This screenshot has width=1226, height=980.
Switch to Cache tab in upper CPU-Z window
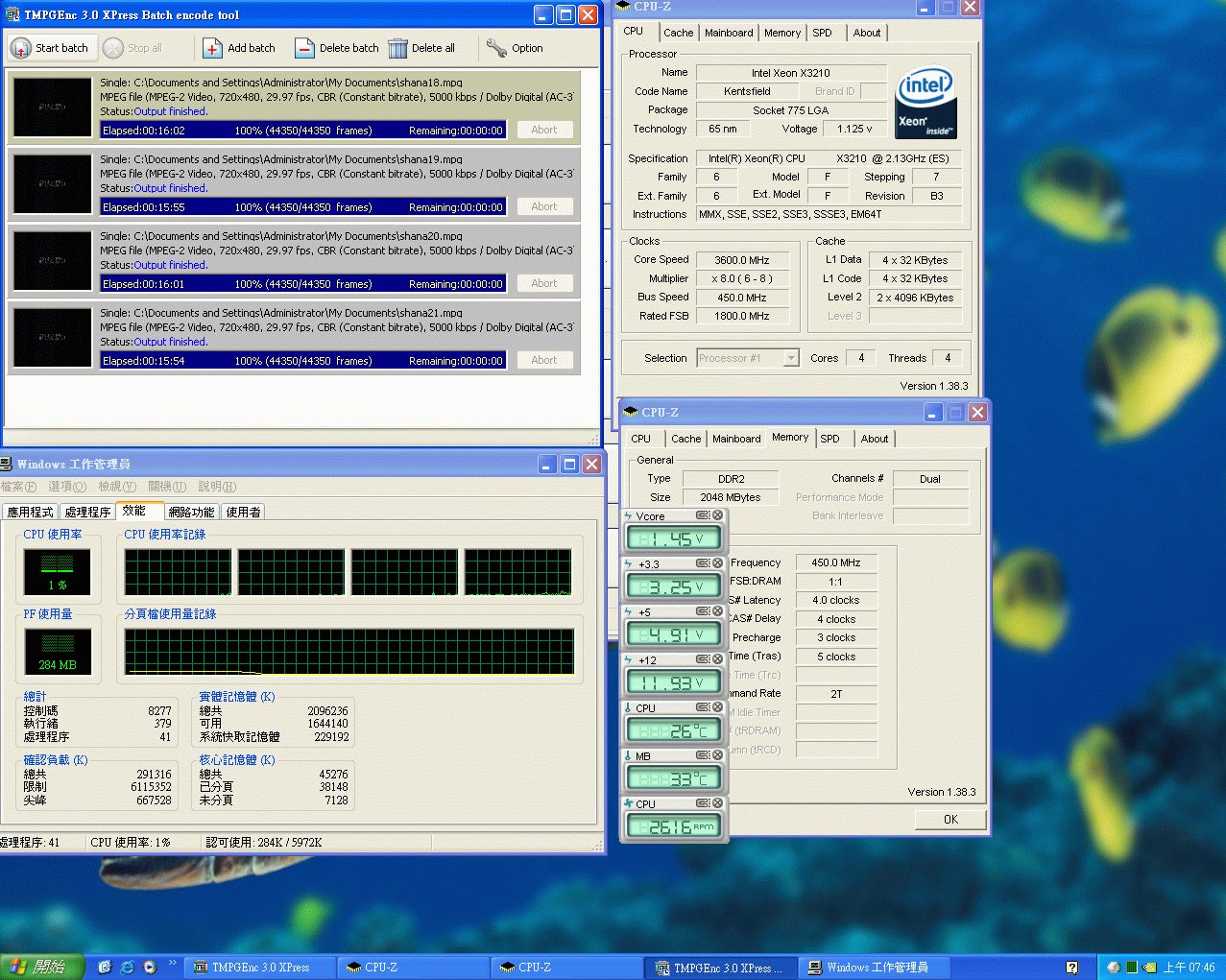(678, 33)
